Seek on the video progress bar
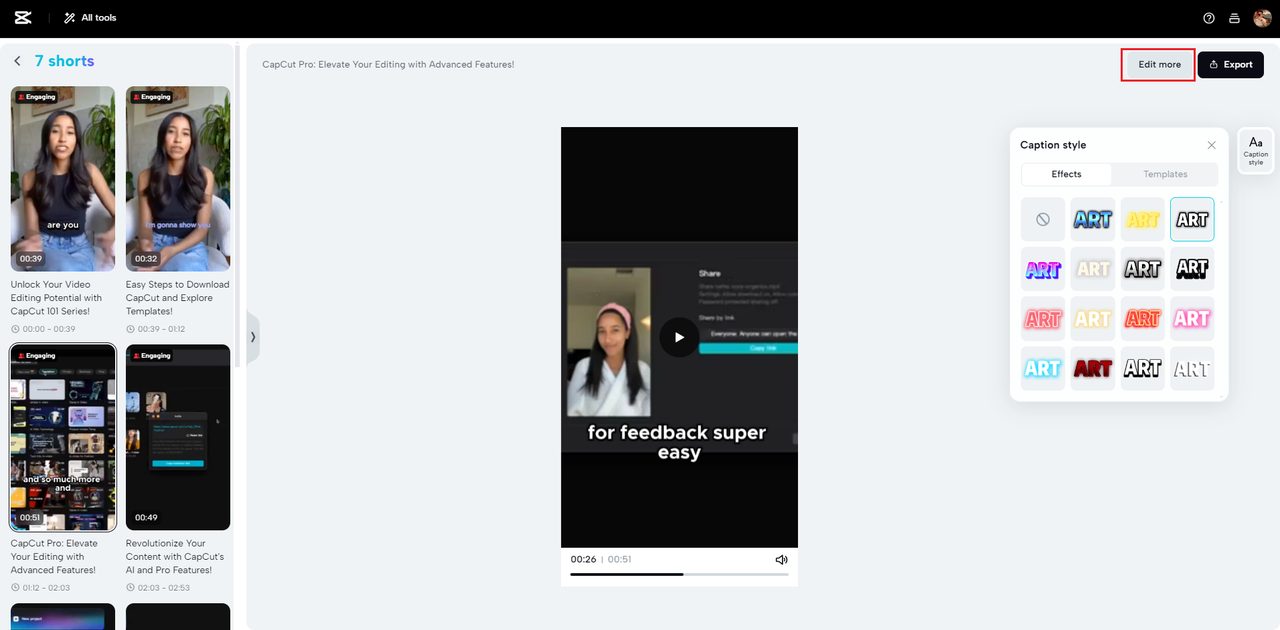The height and width of the screenshot is (630, 1280). pyautogui.click(x=679, y=574)
